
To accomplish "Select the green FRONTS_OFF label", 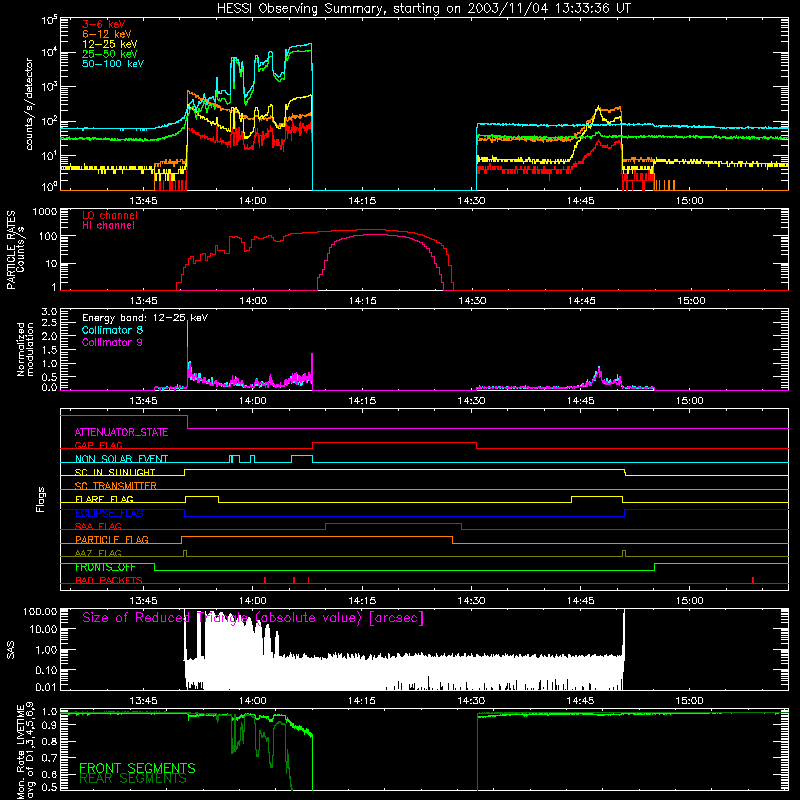I will (105, 567).
